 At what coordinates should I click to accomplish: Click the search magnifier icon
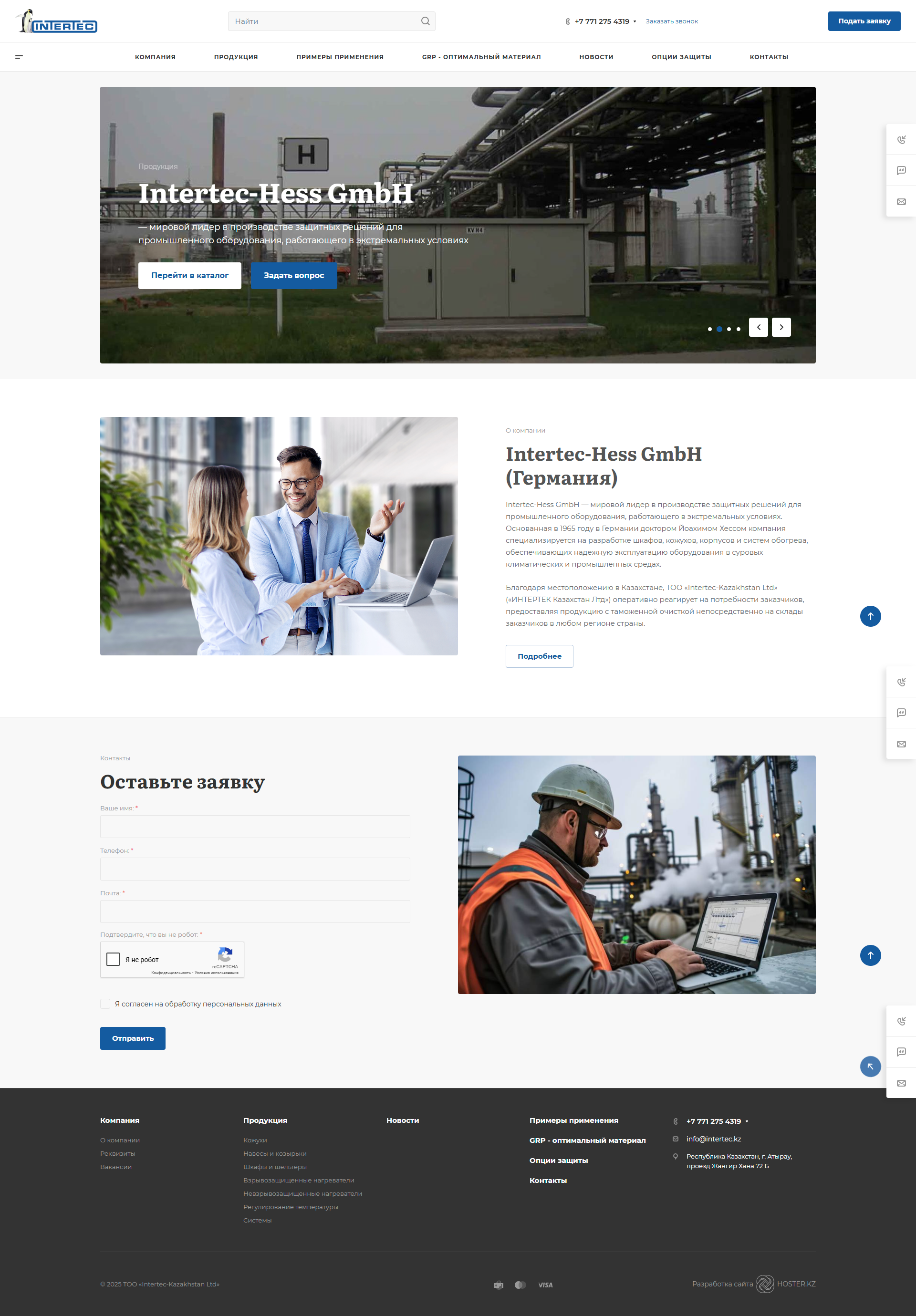(x=426, y=21)
